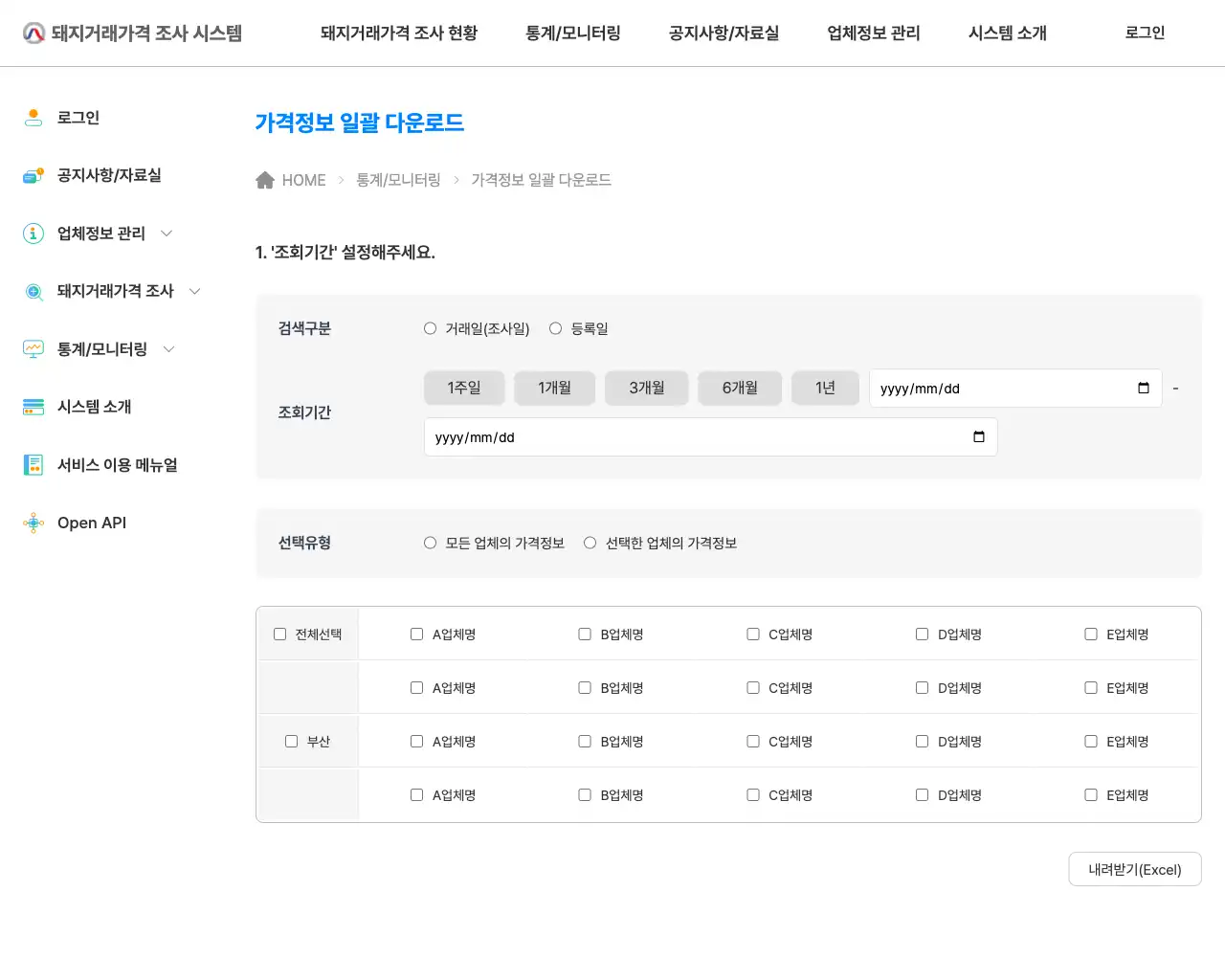This screenshot has height=980, width=1225.
Task: Click the HOME breadcrumb home icon
Action: tap(265, 179)
